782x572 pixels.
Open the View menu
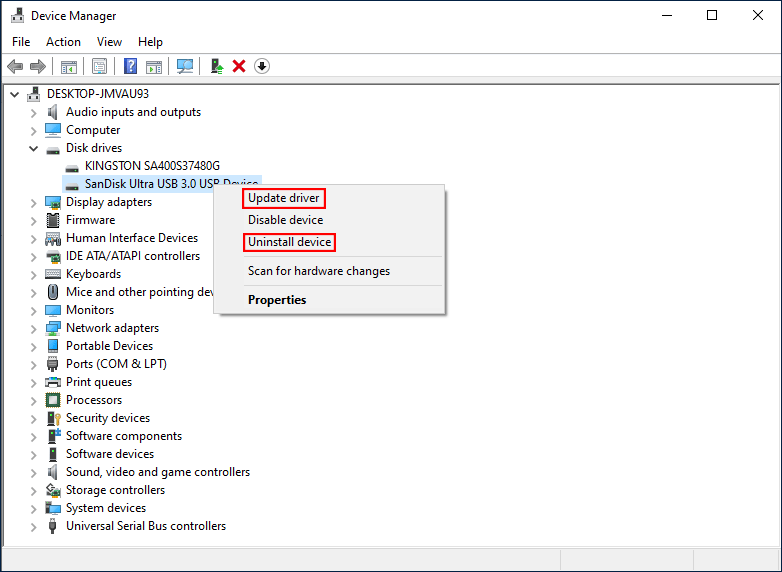coord(109,42)
